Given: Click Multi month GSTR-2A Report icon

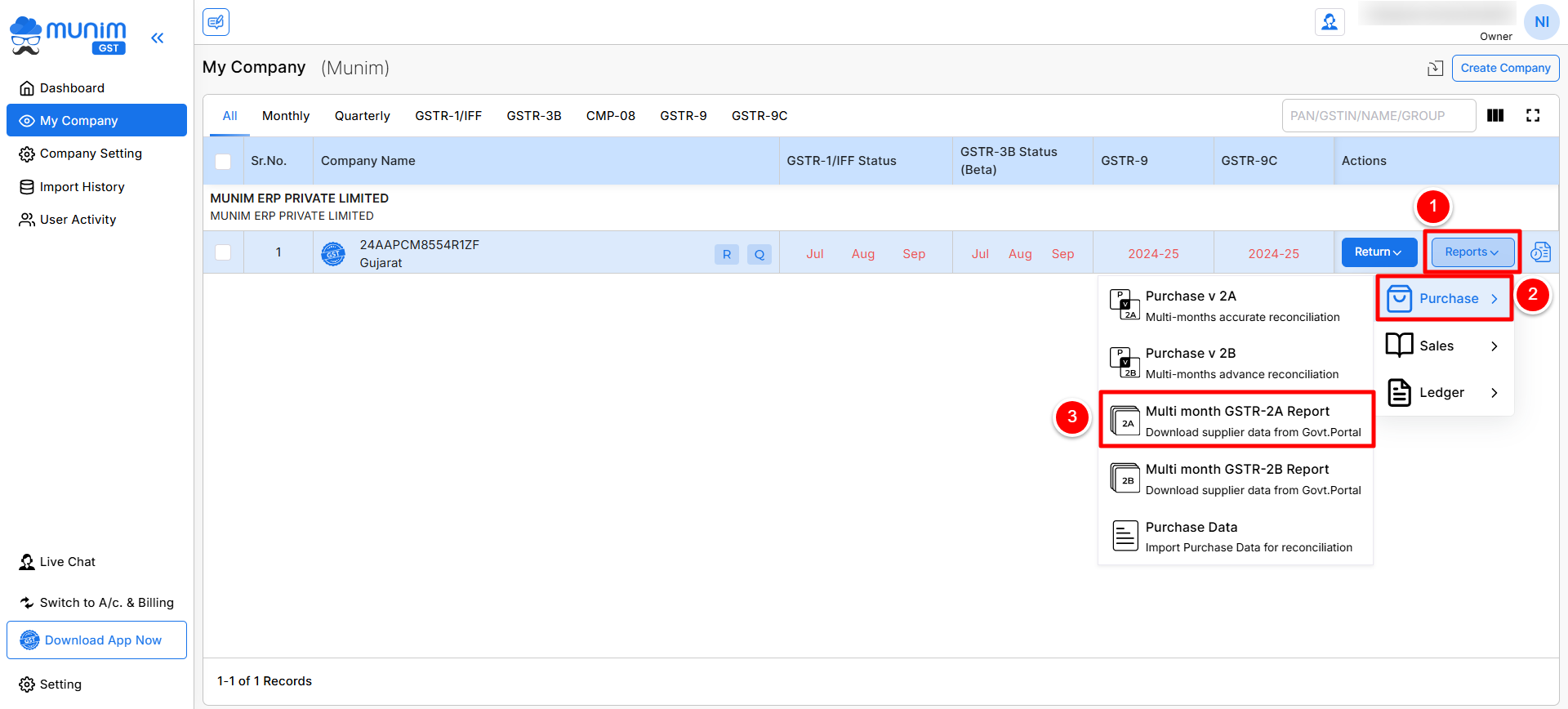Looking at the screenshot, I should (1125, 421).
